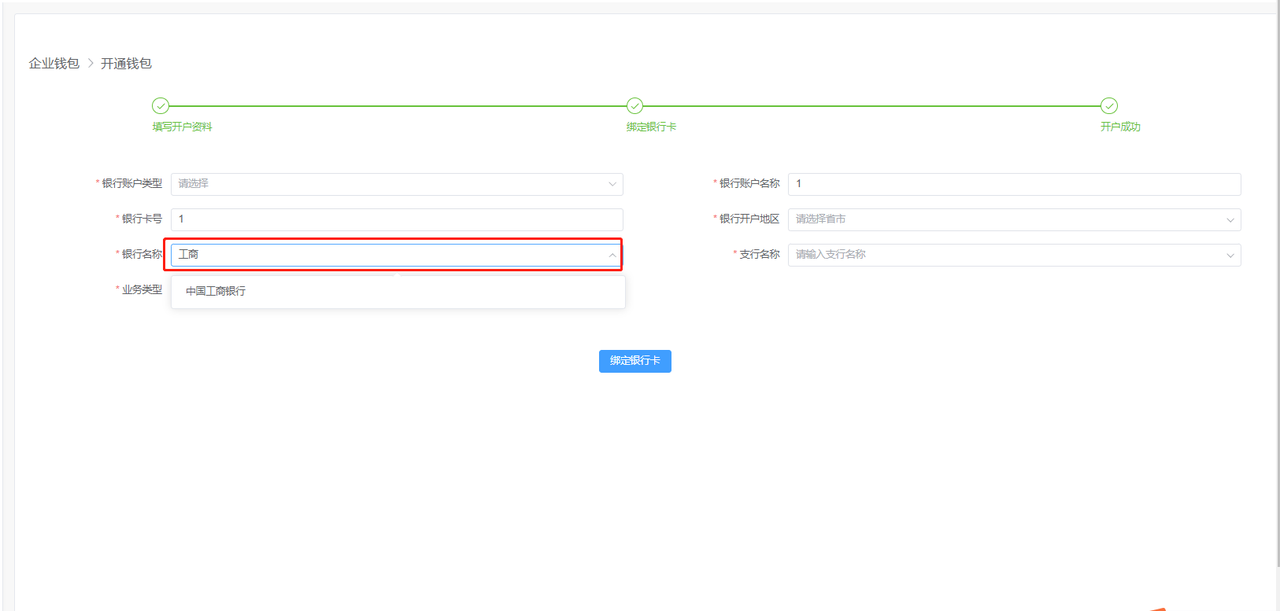Click the 填写开户资料 step checkmark icon

[x=160, y=106]
